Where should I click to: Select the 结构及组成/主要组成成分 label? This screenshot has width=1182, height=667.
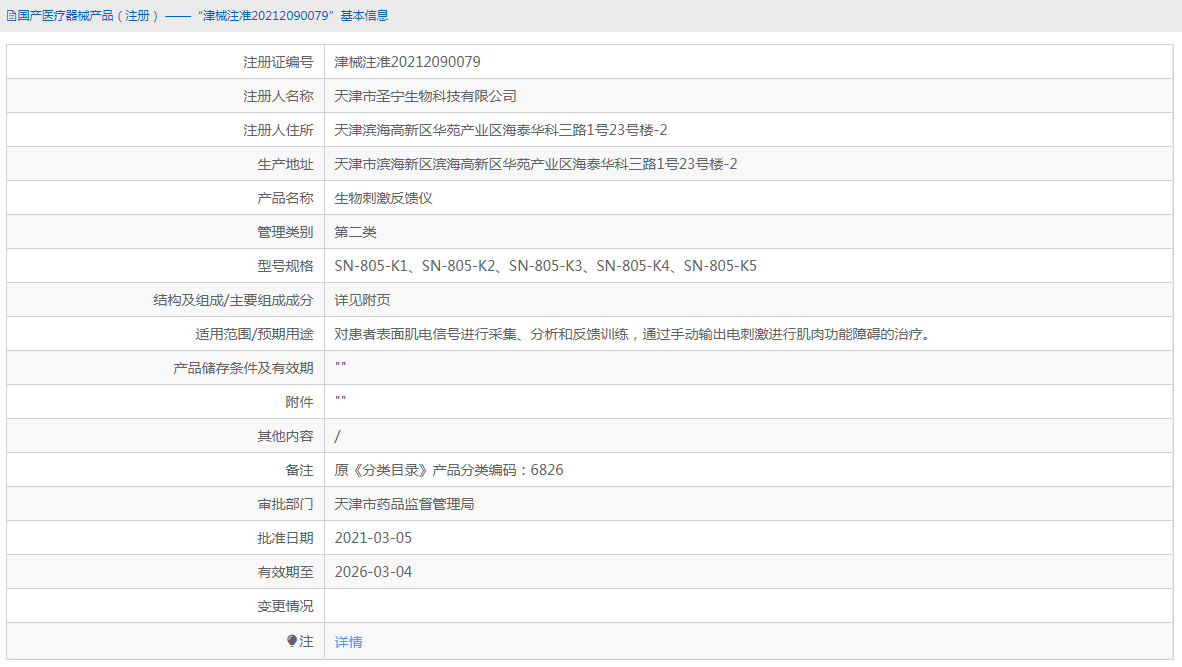pyautogui.click(x=233, y=300)
